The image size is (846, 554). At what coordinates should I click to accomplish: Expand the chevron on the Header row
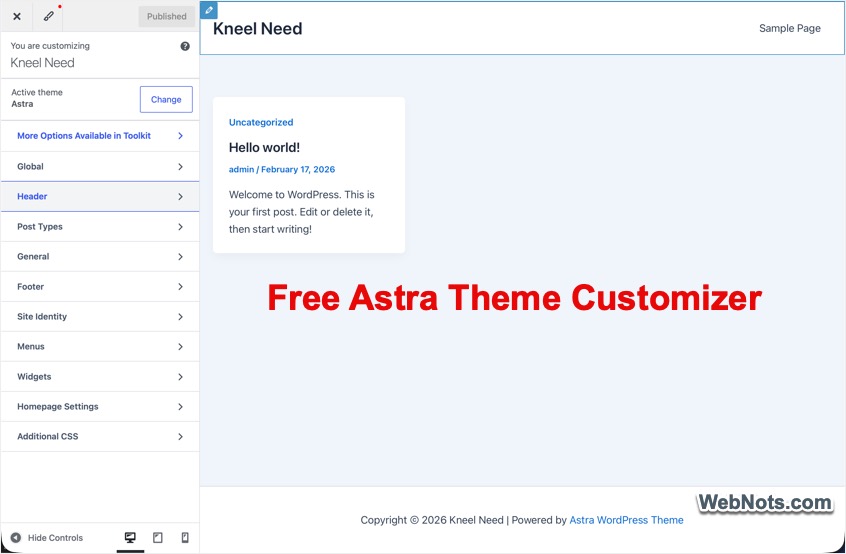click(x=181, y=197)
